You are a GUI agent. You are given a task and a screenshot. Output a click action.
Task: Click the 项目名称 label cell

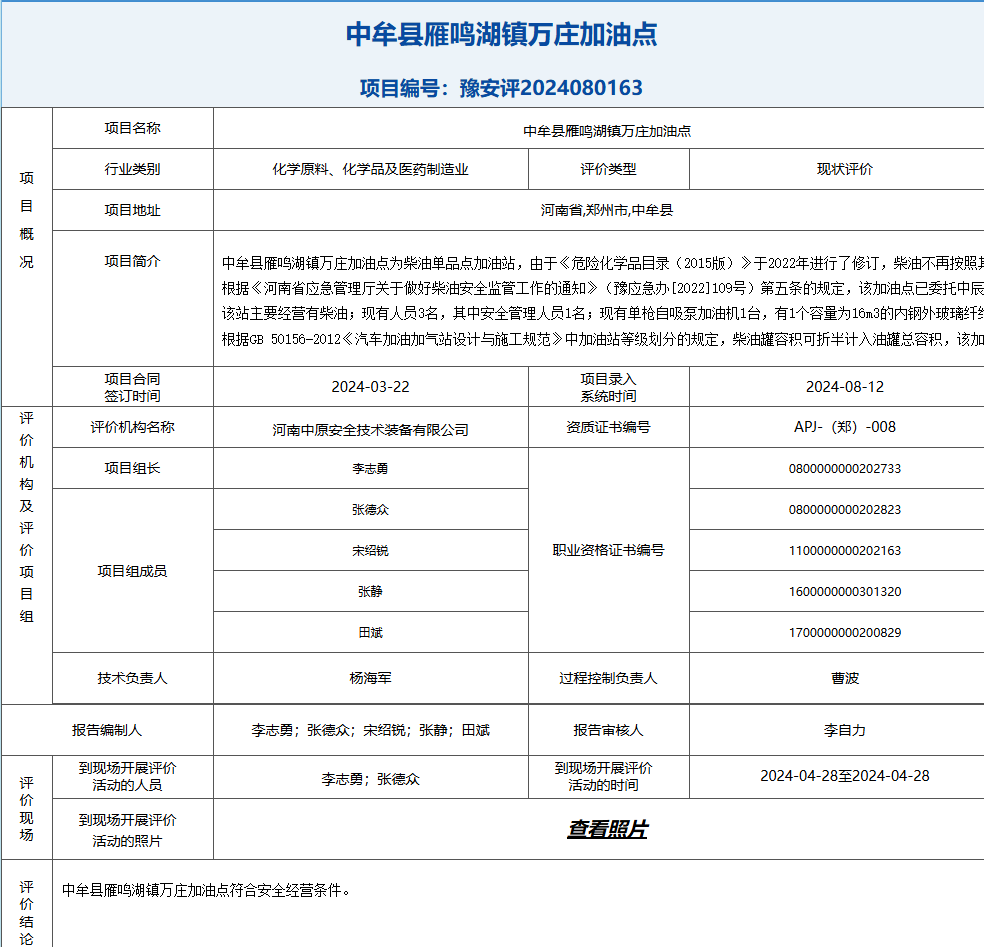click(132, 128)
